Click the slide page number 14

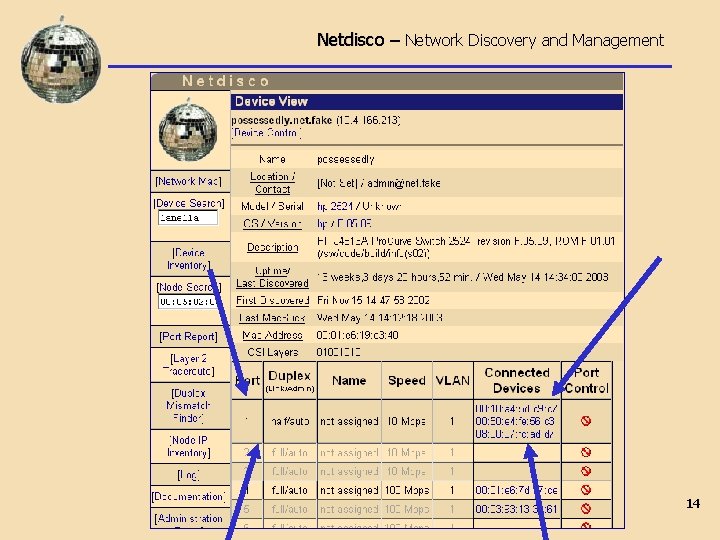pos(693,504)
